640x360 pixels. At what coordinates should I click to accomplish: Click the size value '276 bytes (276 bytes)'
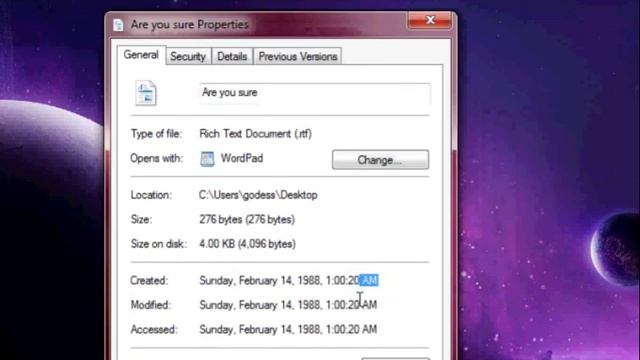[x=247, y=220]
